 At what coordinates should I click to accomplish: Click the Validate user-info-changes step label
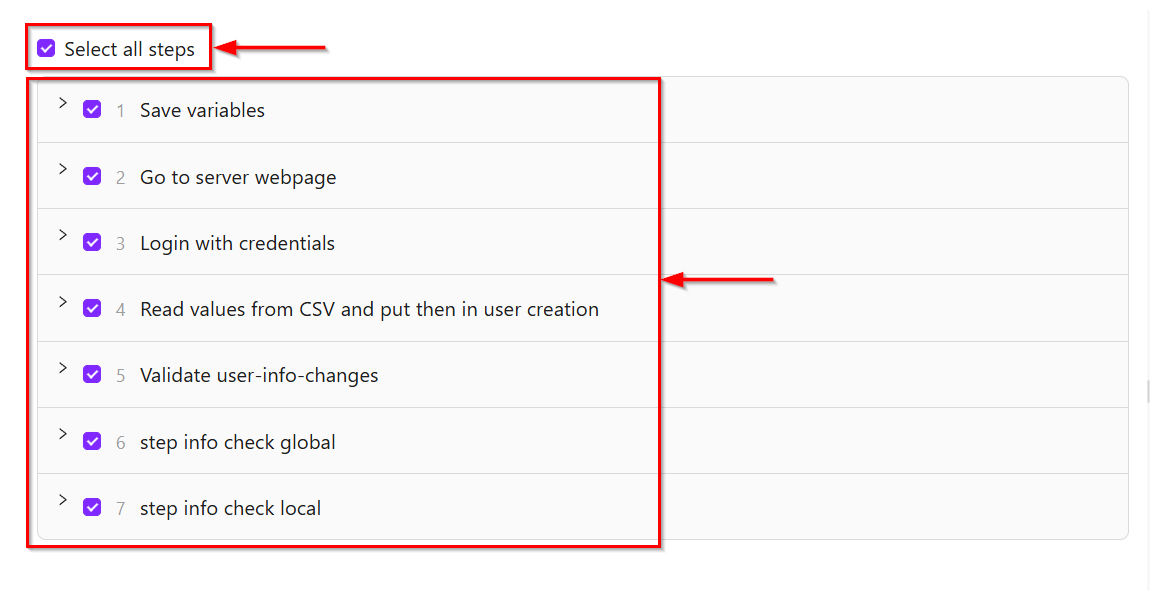[259, 376]
